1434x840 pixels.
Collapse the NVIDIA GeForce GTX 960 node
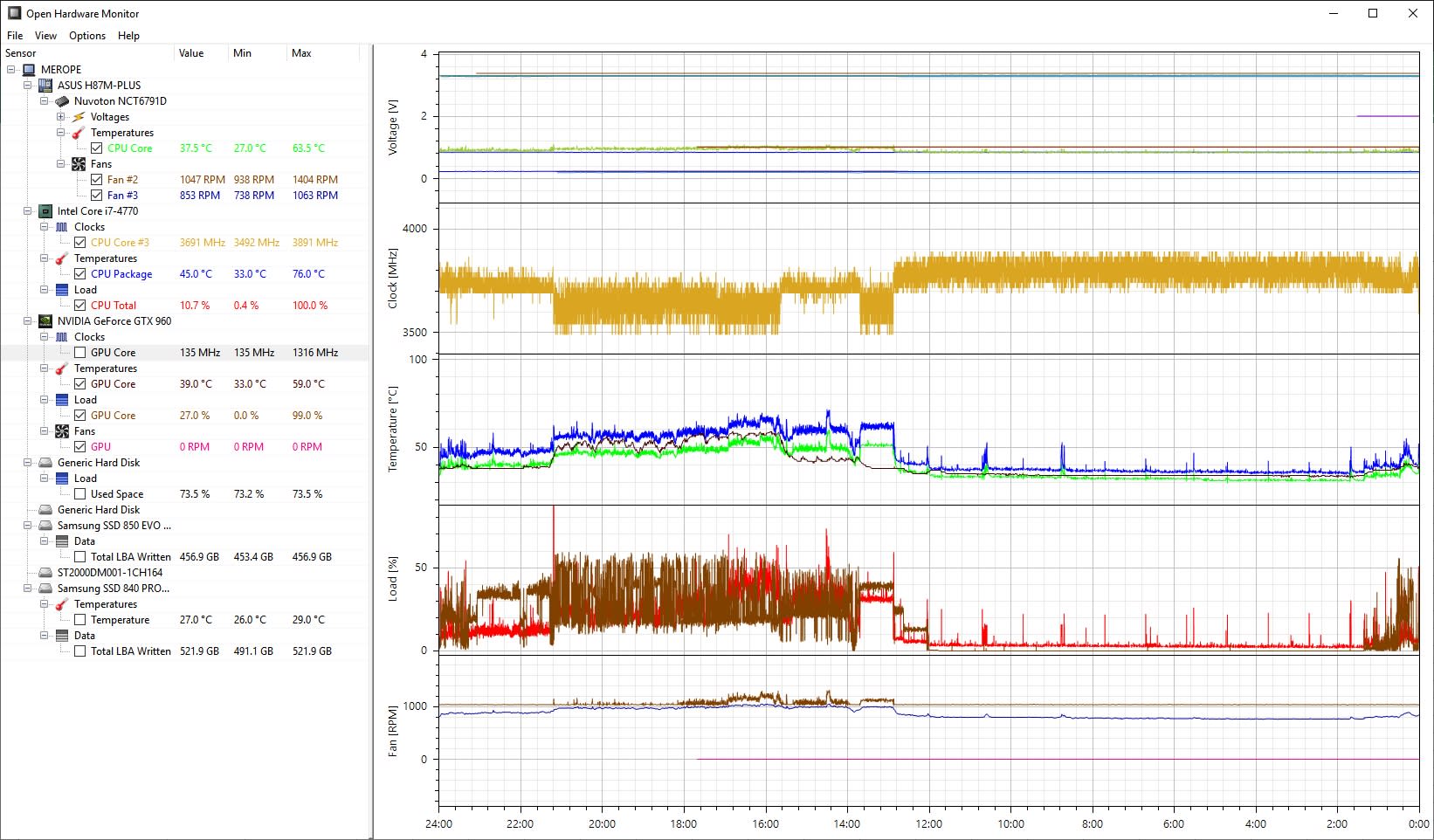click(x=28, y=321)
